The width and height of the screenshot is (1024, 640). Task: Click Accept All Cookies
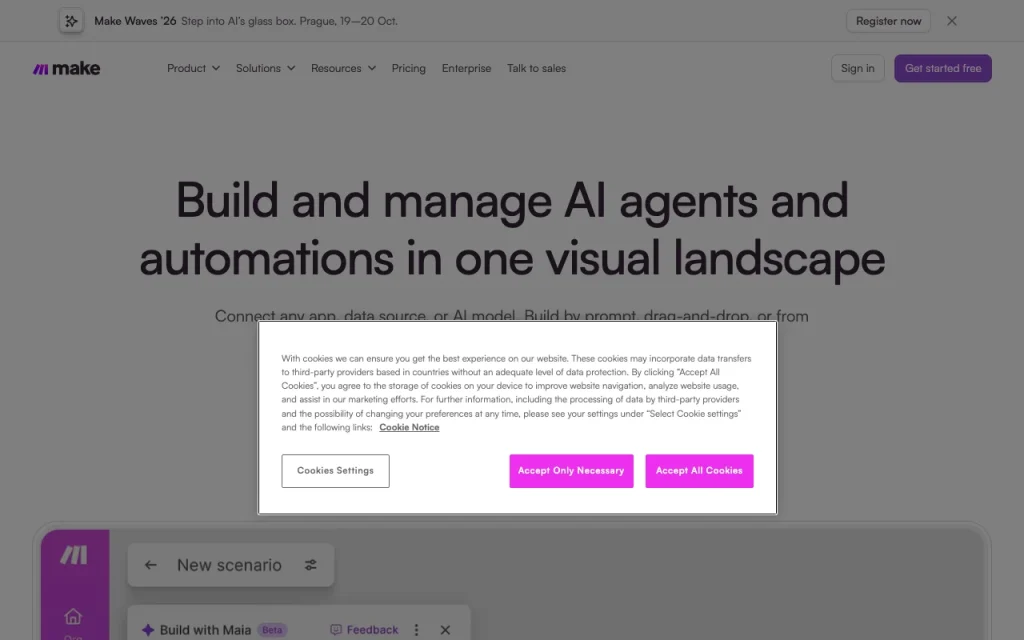[699, 471]
